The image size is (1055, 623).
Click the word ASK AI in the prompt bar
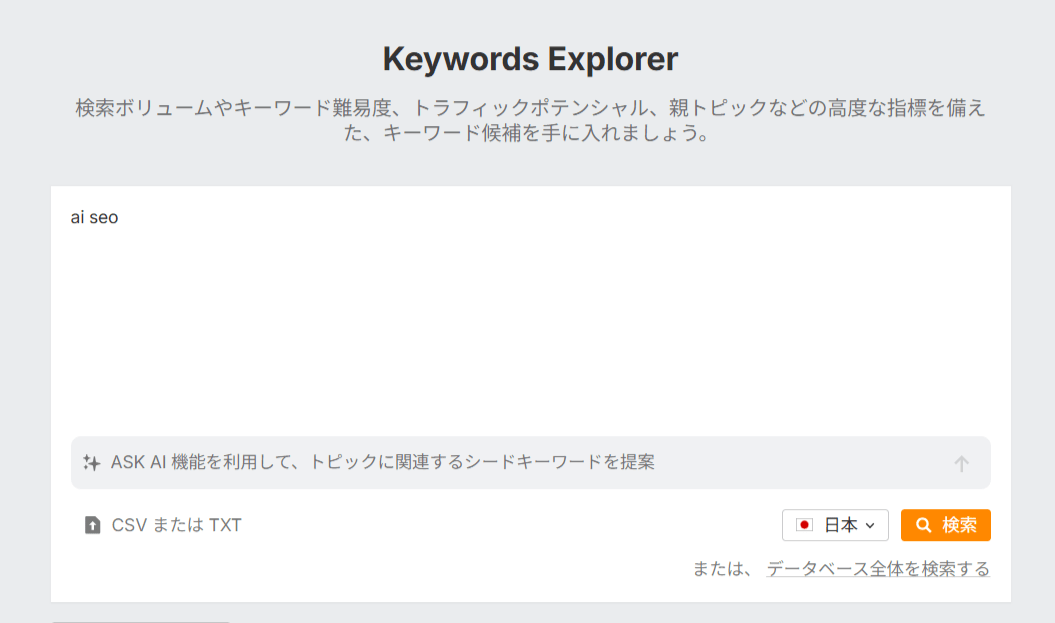(x=138, y=463)
